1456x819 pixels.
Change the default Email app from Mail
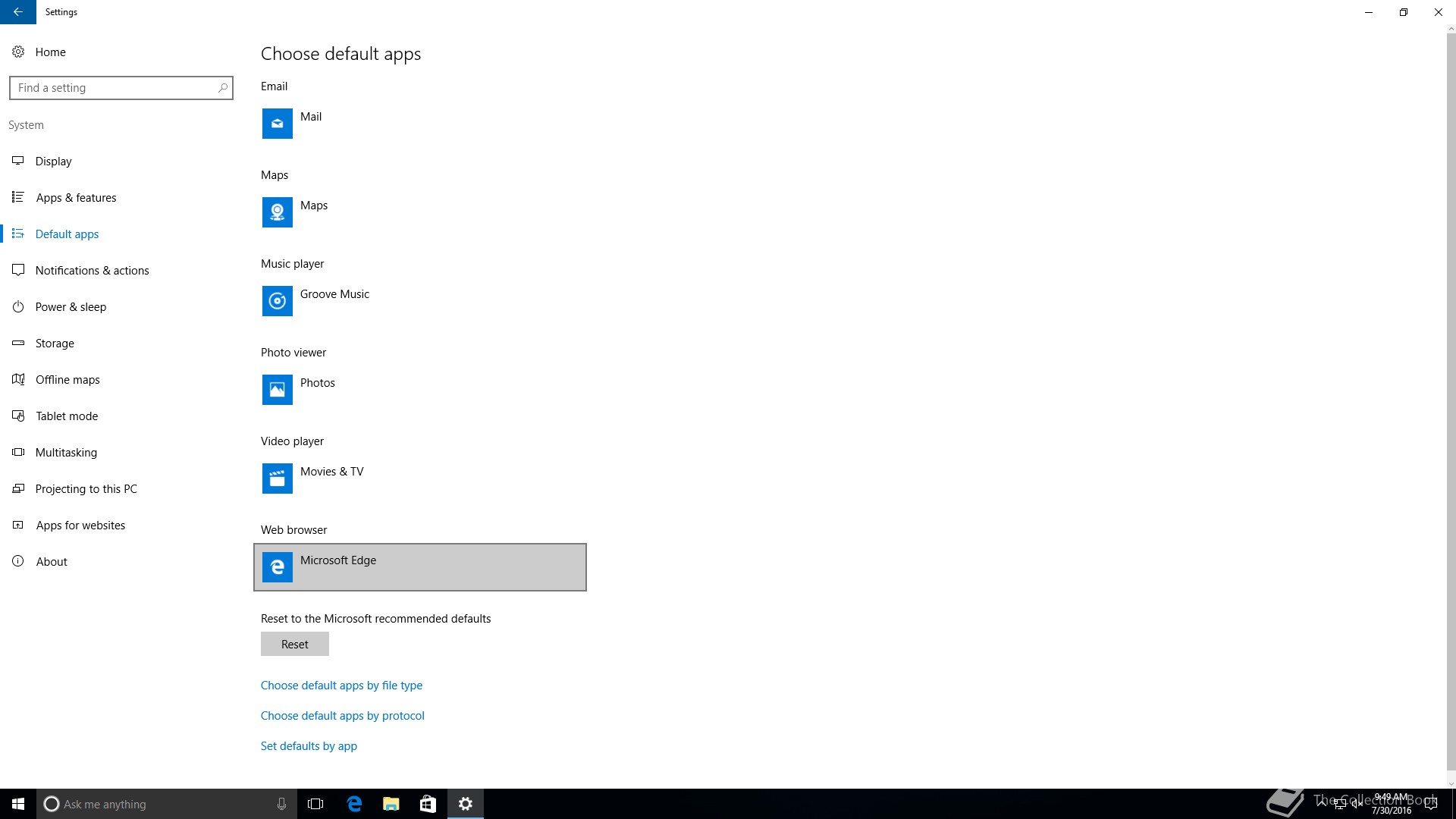420,124
